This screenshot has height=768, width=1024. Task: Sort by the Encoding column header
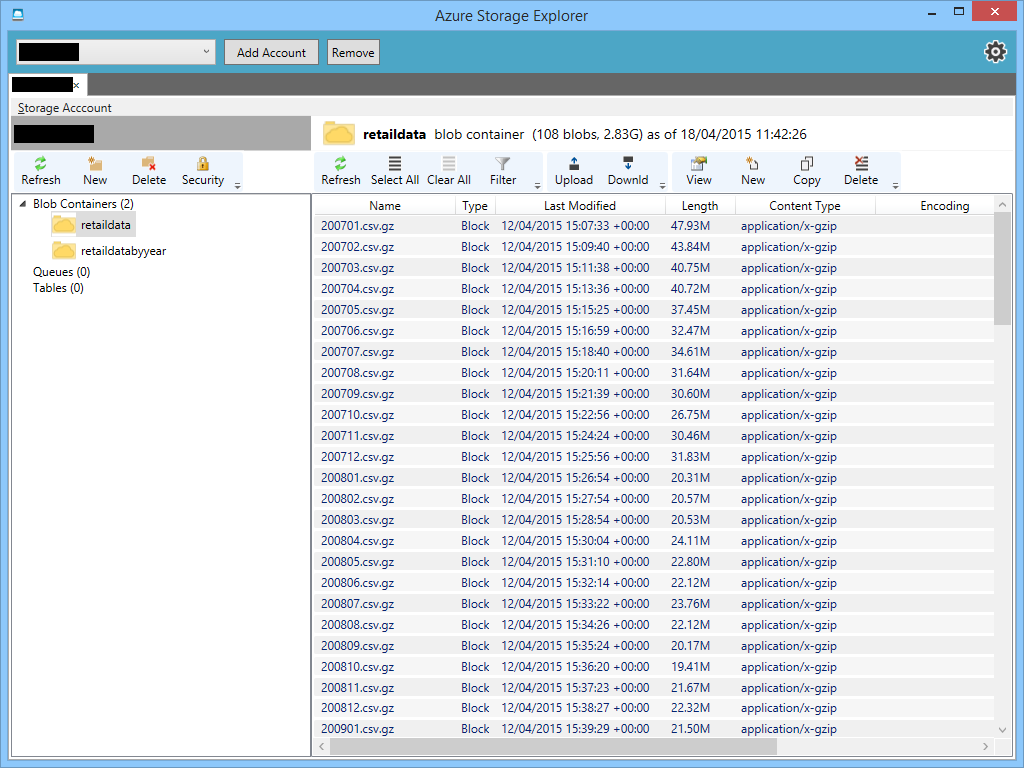[944, 206]
